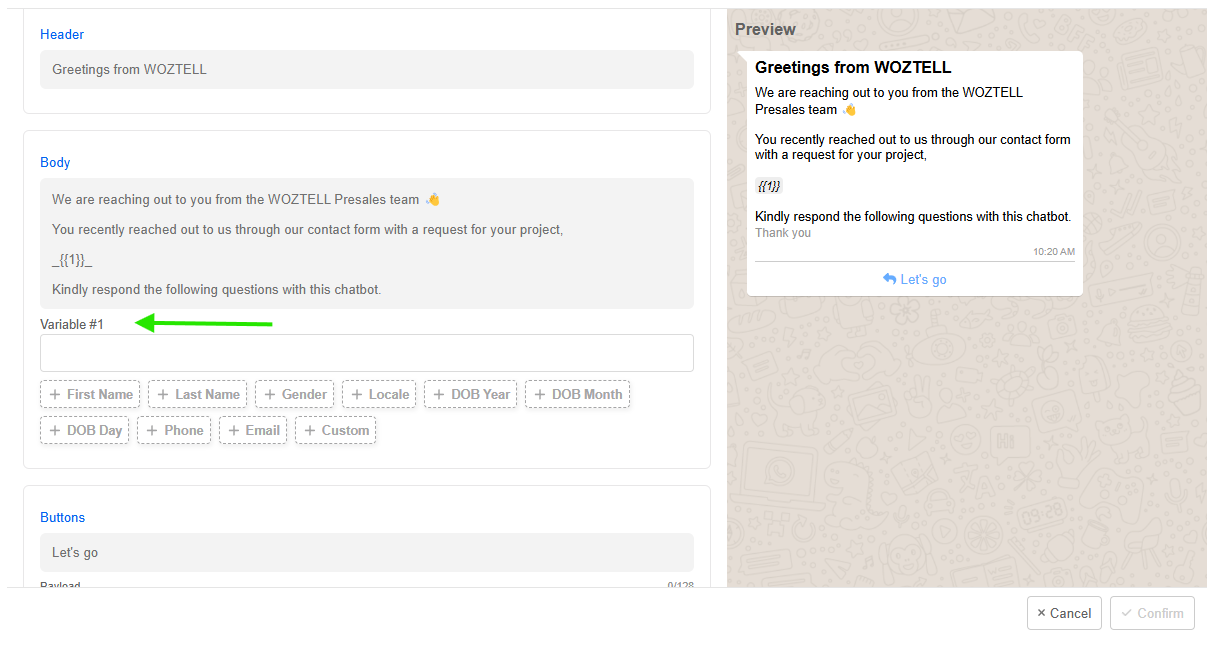Insert the DOB Month variable
This screenshot has height=646, width=1214.
pyautogui.click(x=577, y=394)
